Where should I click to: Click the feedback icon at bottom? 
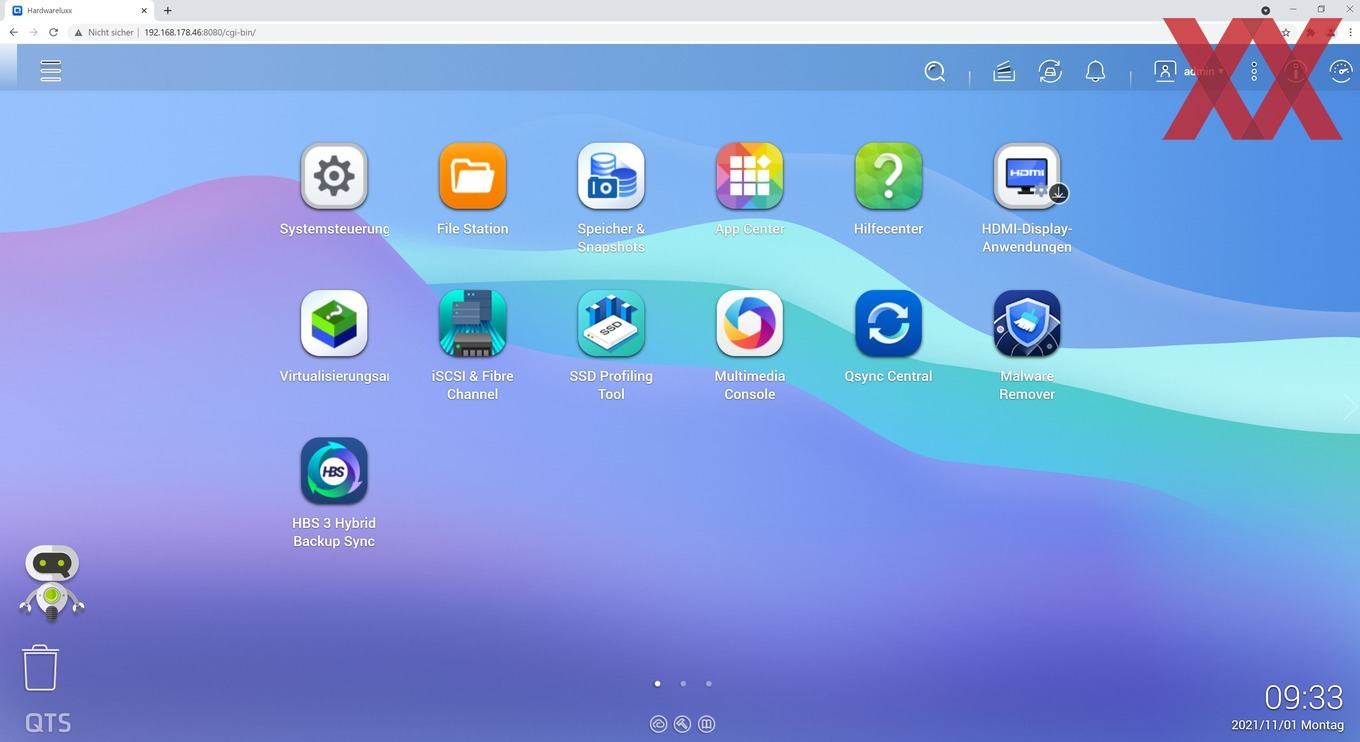[x=706, y=724]
